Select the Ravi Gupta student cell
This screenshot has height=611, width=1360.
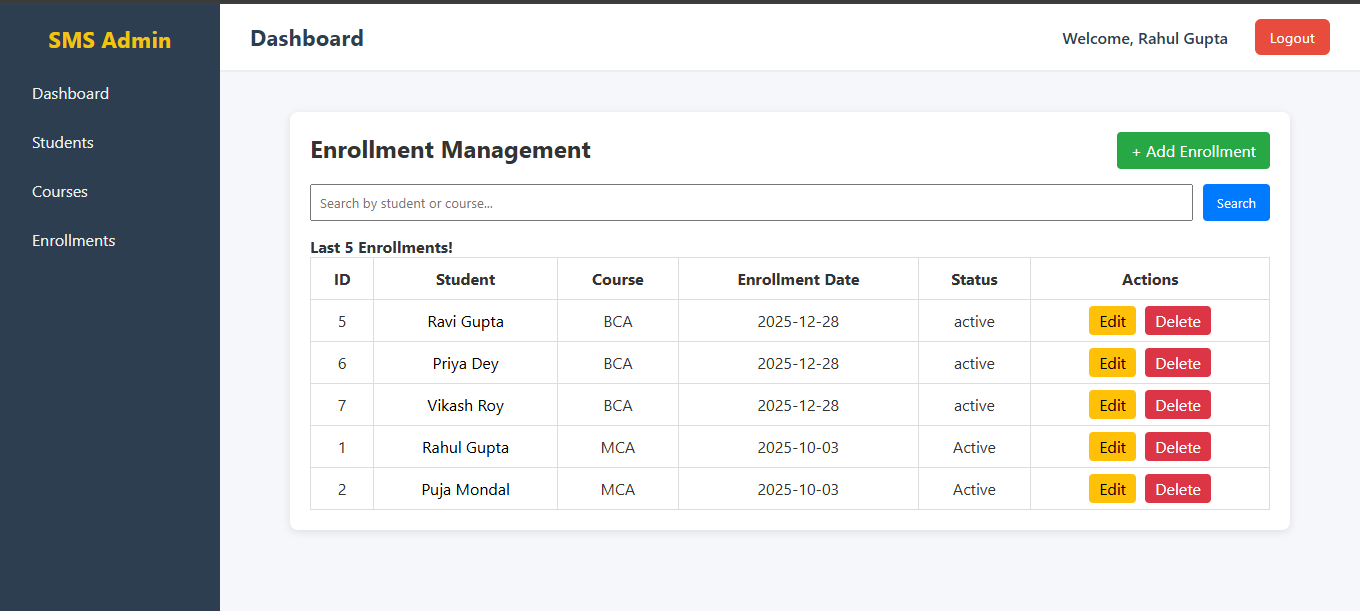coord(465,321)
